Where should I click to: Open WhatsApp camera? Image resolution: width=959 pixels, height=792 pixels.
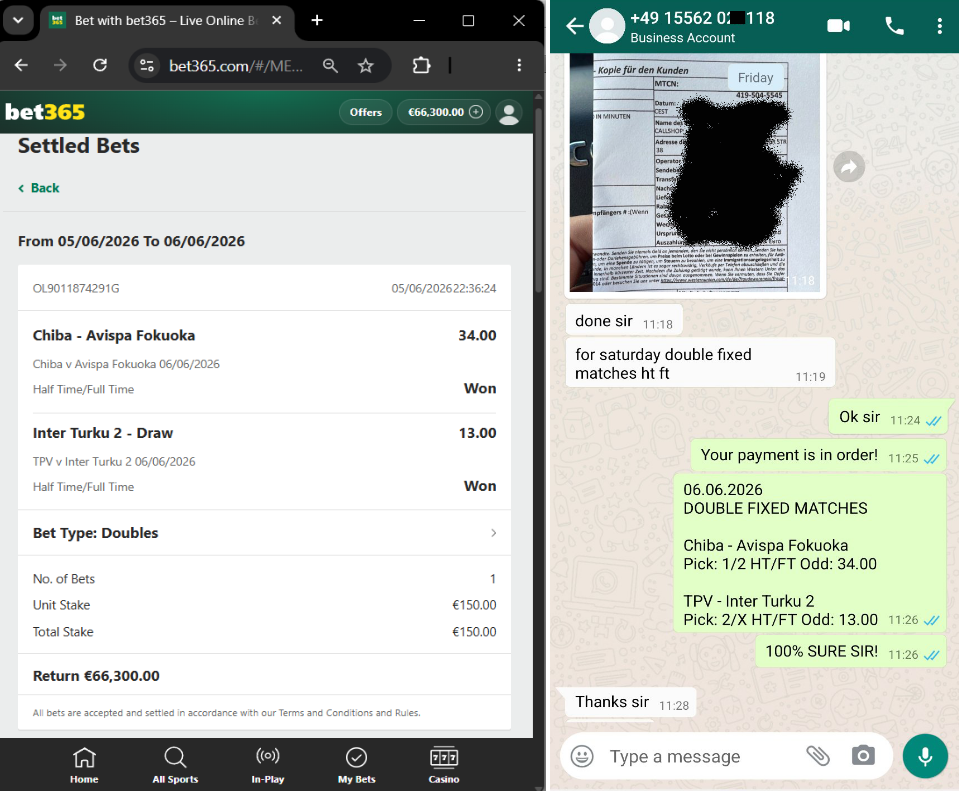pos(863,756)
